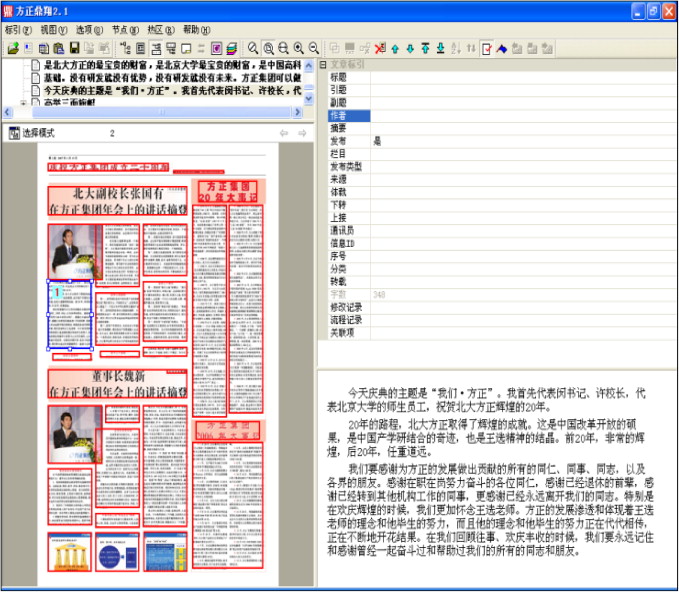679x592 pixels.
Task: Select tree item starting with 今天庆典的主题是
Action: pos(172,91)
